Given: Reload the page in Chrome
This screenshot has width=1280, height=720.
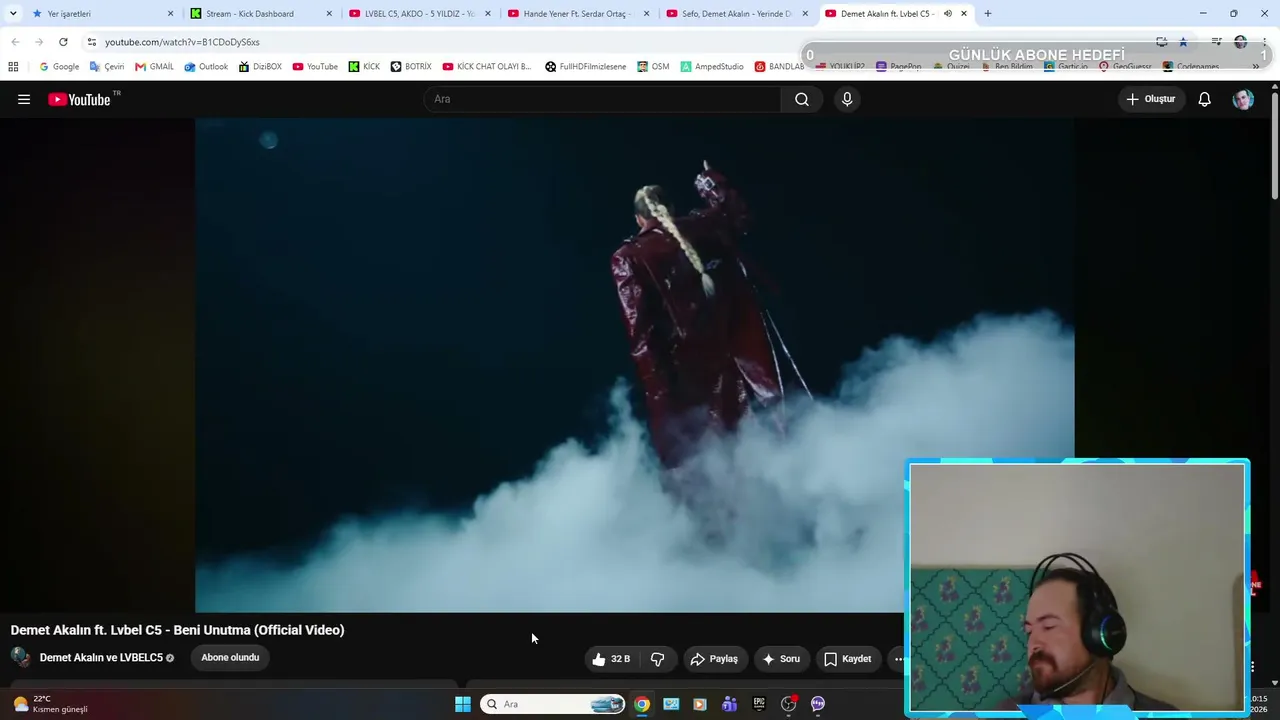Looking at the screenshot, I should (x=63, y=42).
